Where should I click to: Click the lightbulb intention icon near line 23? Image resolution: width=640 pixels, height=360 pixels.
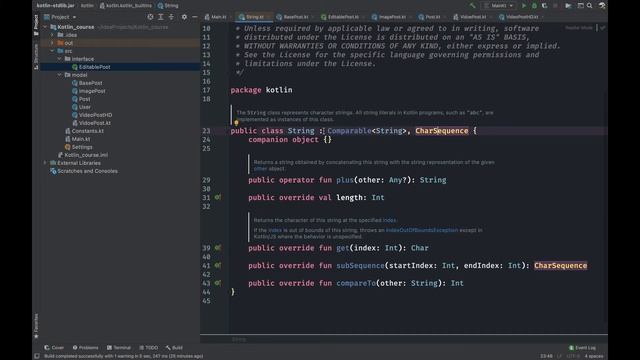pyautogui.click(x=236, y=122)
